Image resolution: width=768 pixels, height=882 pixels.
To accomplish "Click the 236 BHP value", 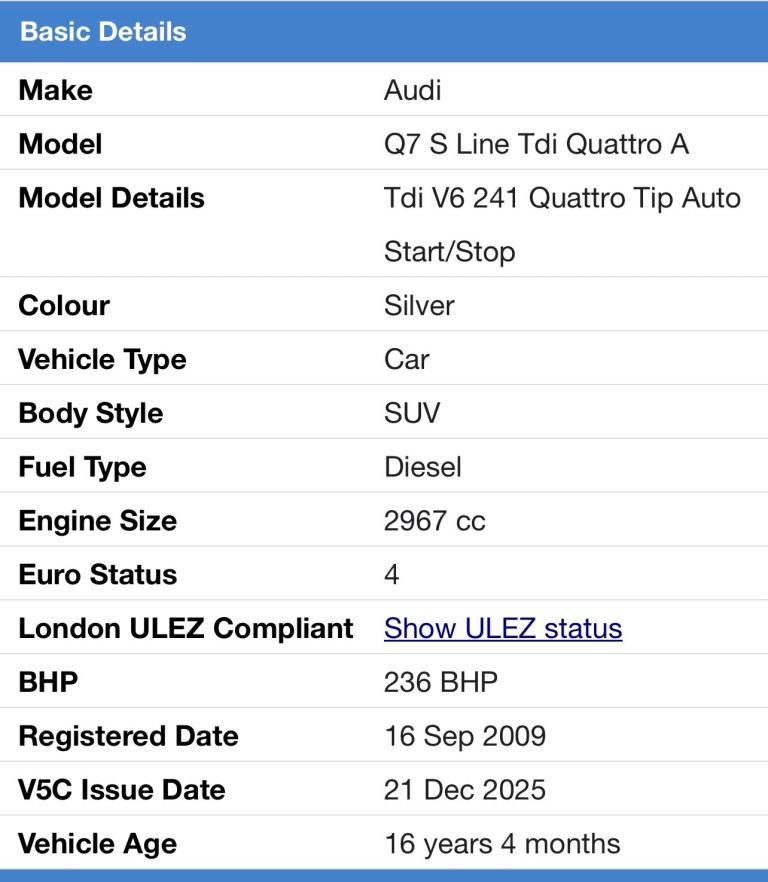I will 440,682.
